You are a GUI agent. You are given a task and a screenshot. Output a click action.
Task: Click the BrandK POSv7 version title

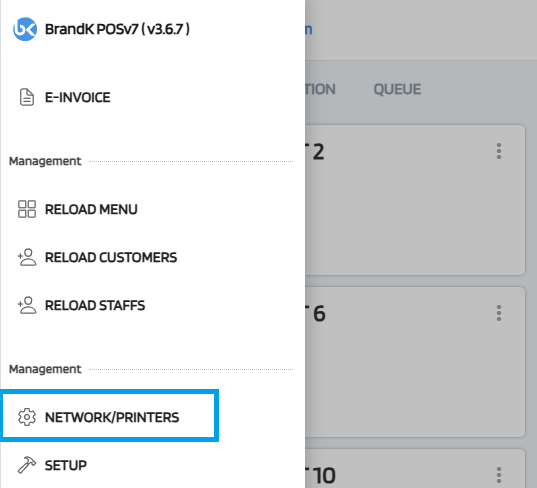click(x=117, y=29)
